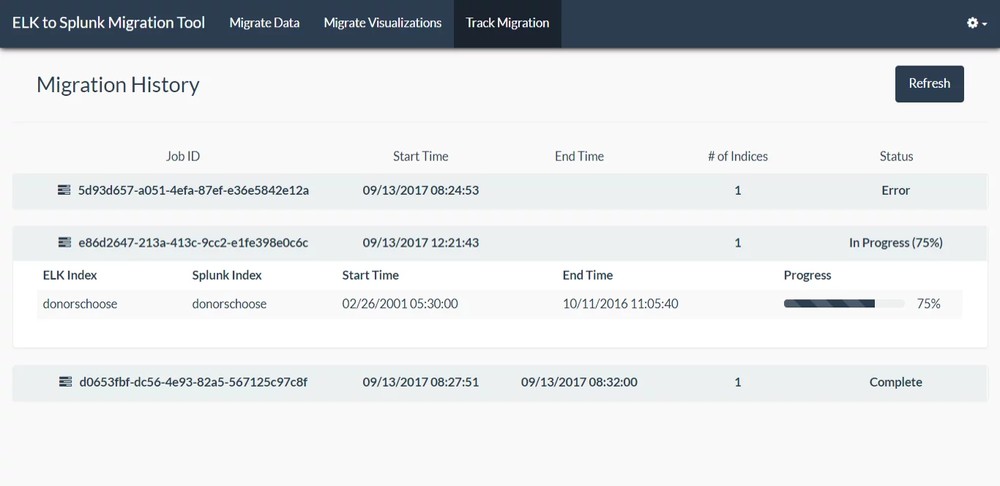Open the settings gear dropdown
Screen dimensions: 1000x486
coord(976,23)
